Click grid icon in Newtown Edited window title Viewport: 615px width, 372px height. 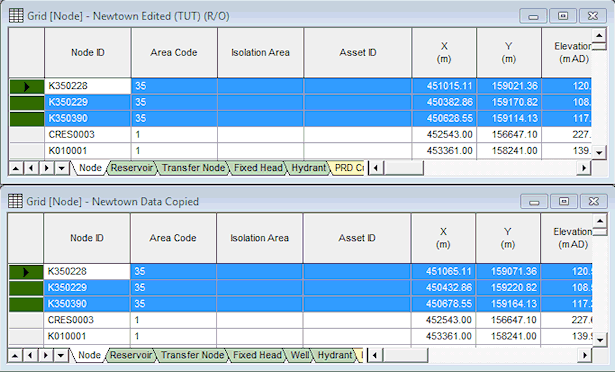pyautogui.click(x=16, y=16)
